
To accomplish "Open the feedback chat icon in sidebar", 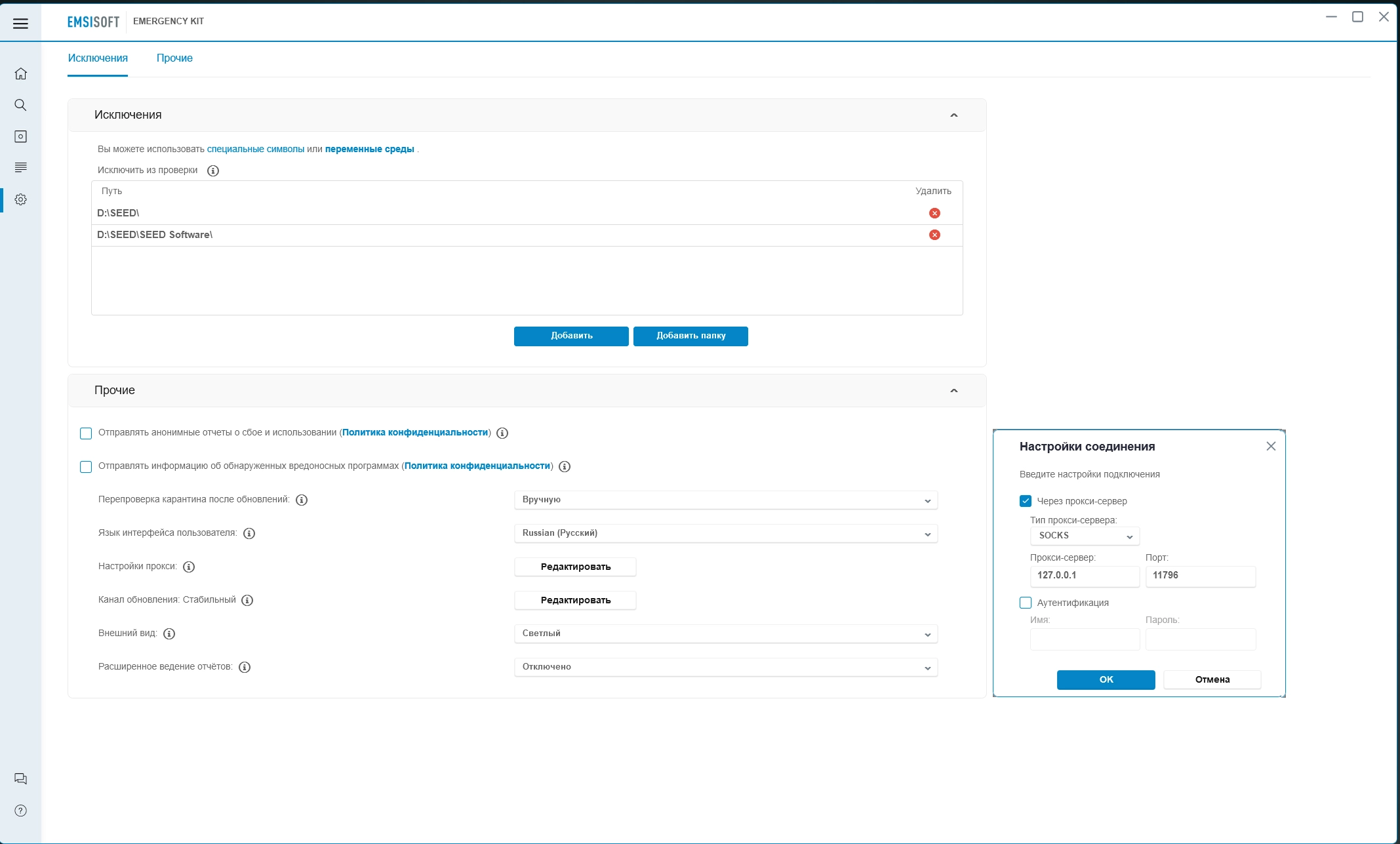I will [20, 779].
